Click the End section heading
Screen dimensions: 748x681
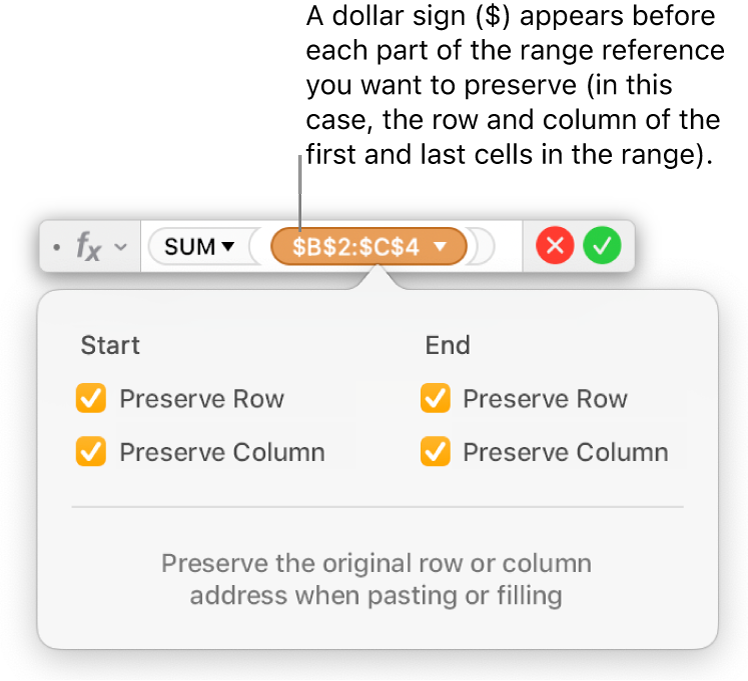(447, 346)
